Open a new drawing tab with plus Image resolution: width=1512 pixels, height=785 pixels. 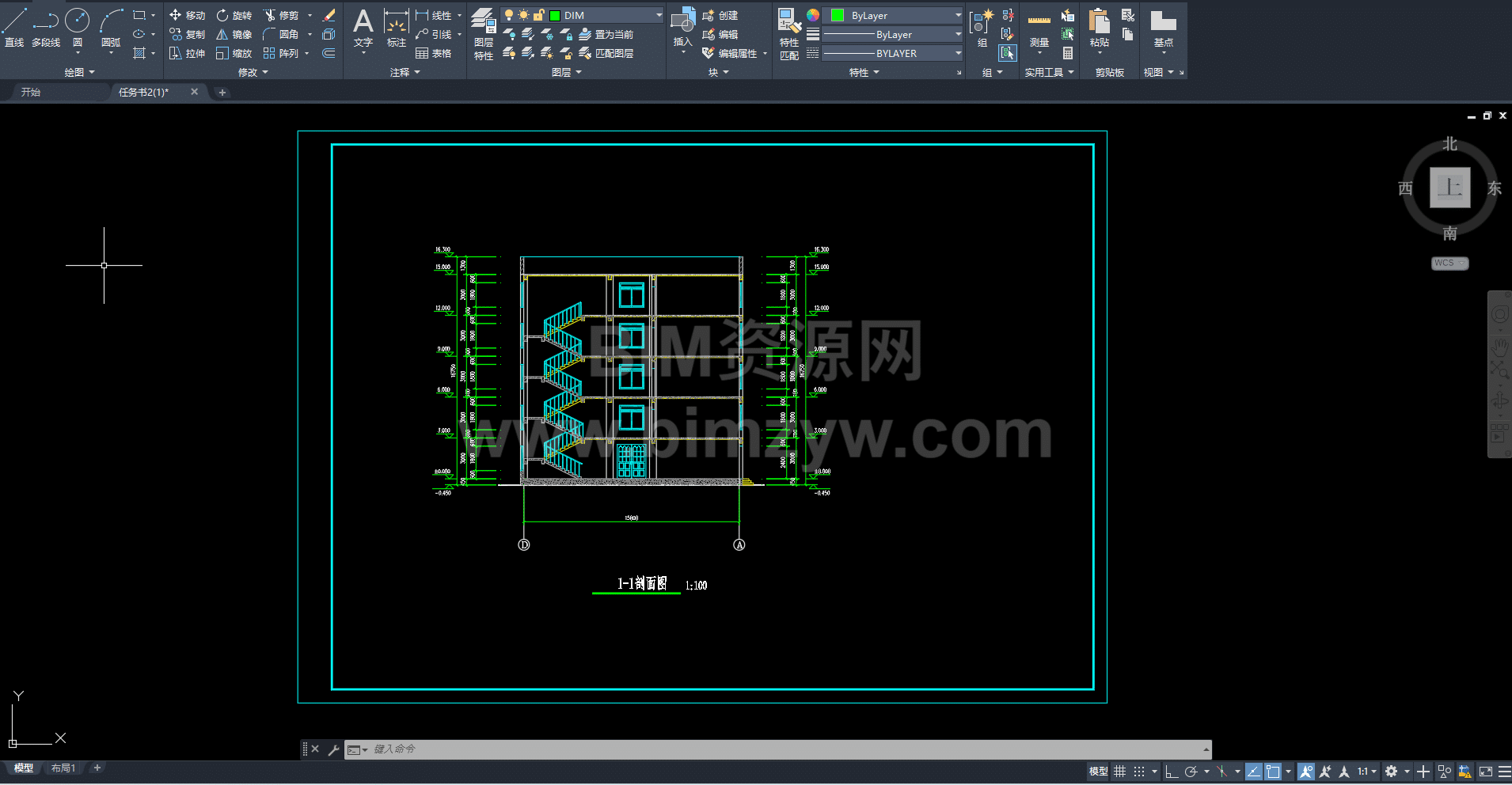[x=222, y=93]
